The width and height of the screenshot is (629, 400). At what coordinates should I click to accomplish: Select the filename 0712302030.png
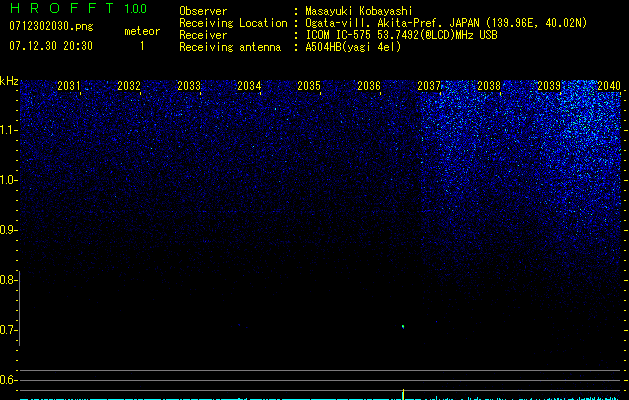(x=51, y=27)
